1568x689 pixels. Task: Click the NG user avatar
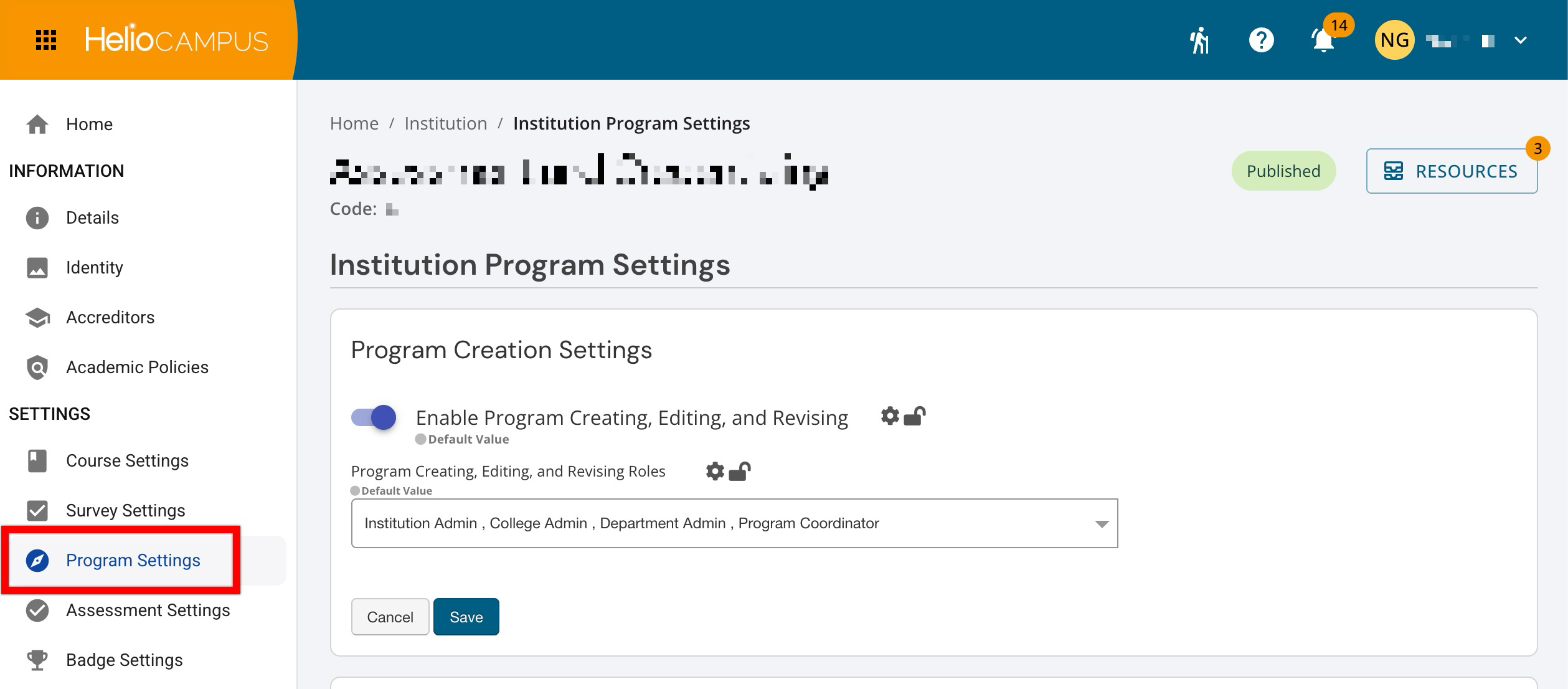1394,40
